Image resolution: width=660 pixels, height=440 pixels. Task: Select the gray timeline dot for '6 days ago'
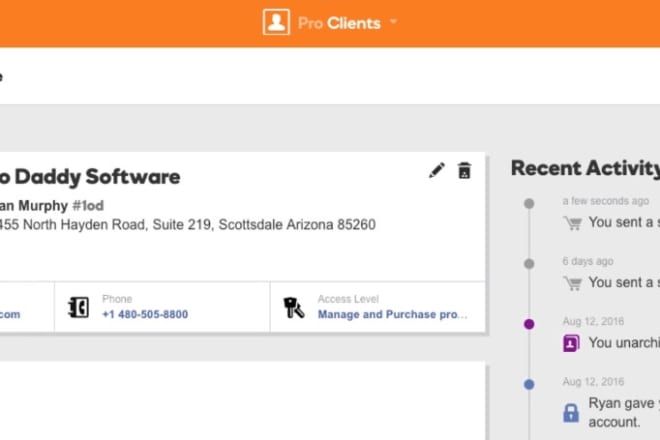point(529,264)
